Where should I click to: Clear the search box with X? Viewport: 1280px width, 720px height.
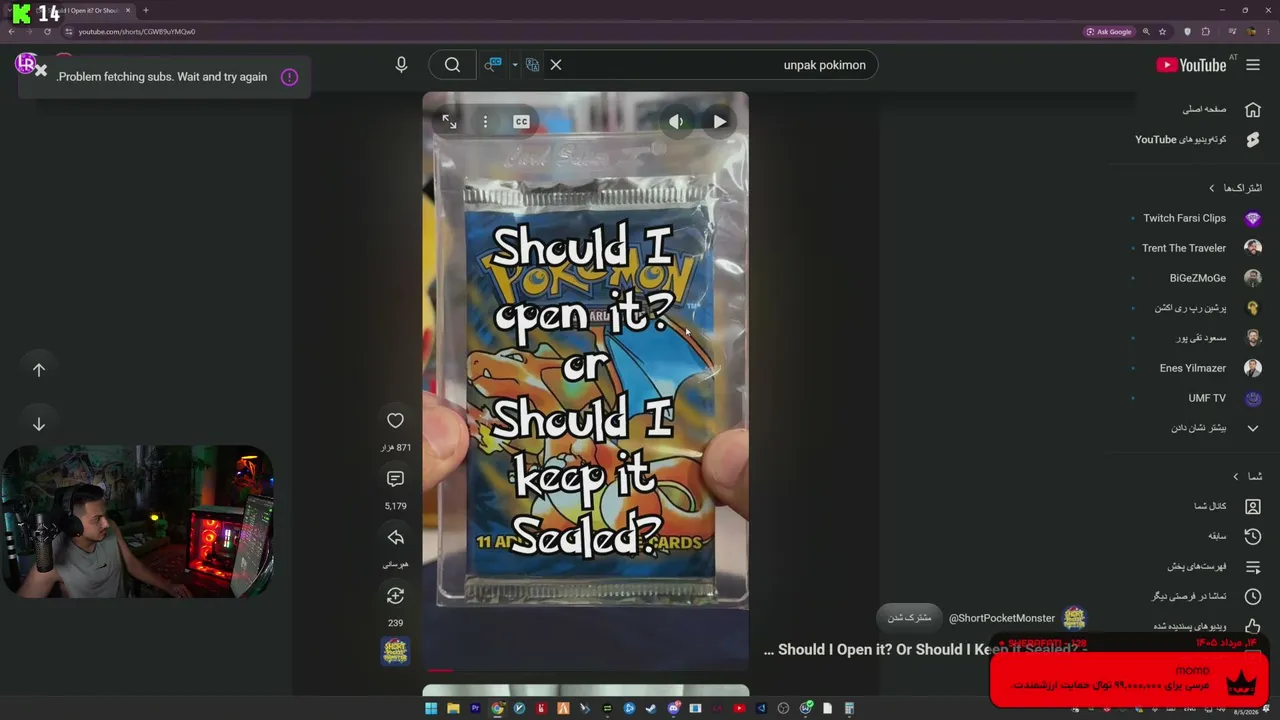(556, 65)
